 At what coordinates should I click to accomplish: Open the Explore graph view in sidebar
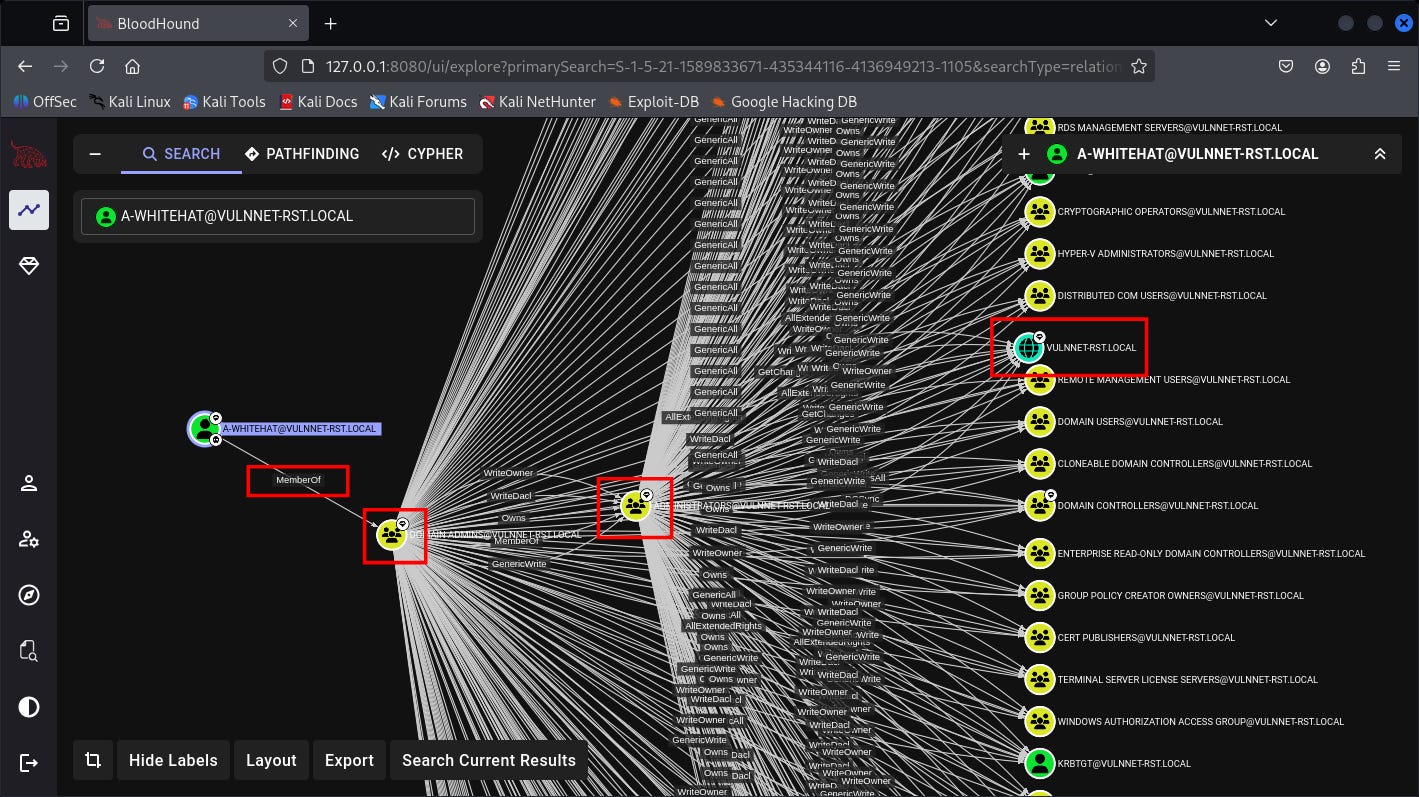coord(29,210)
